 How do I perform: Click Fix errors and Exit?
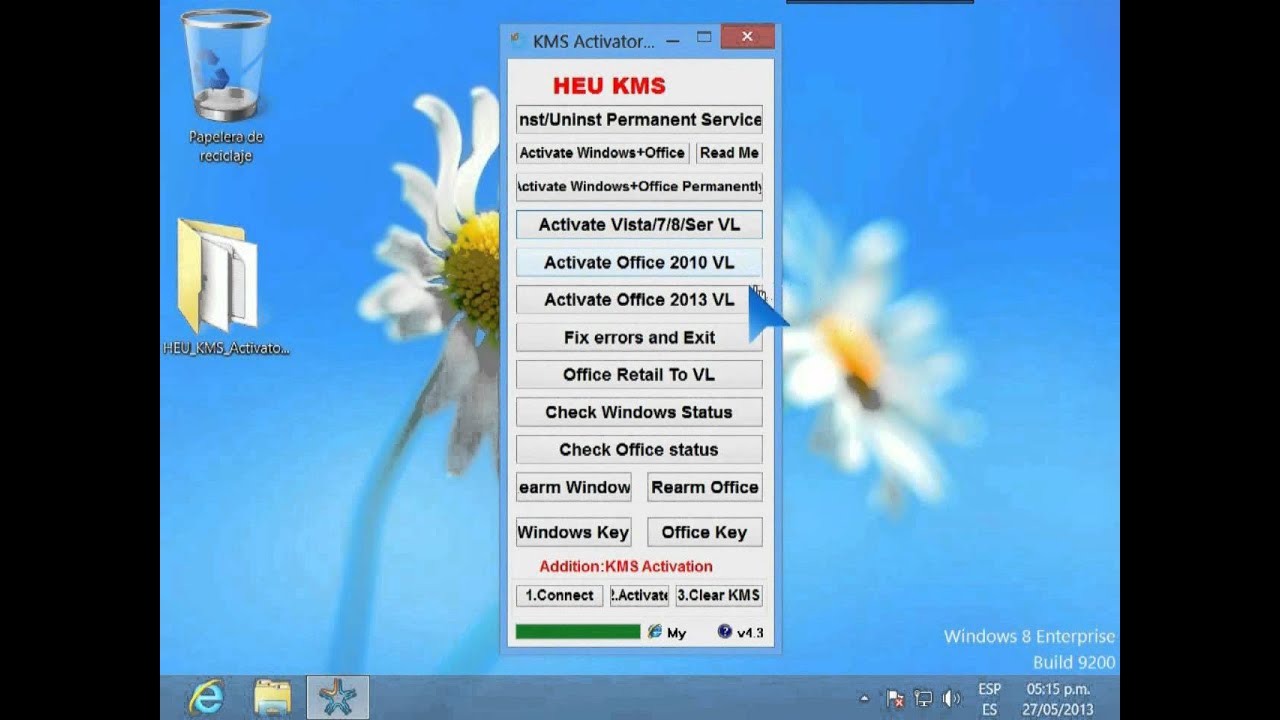coord(639,338)
